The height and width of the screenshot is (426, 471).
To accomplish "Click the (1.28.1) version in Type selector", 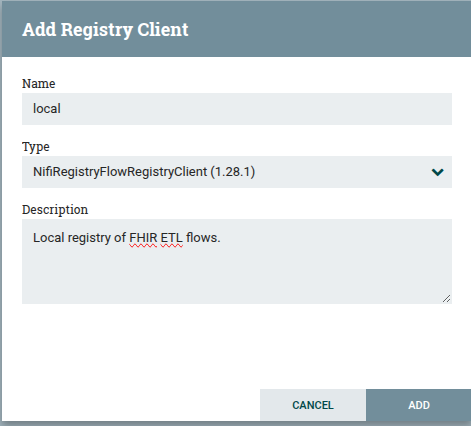I will (233, 172).
